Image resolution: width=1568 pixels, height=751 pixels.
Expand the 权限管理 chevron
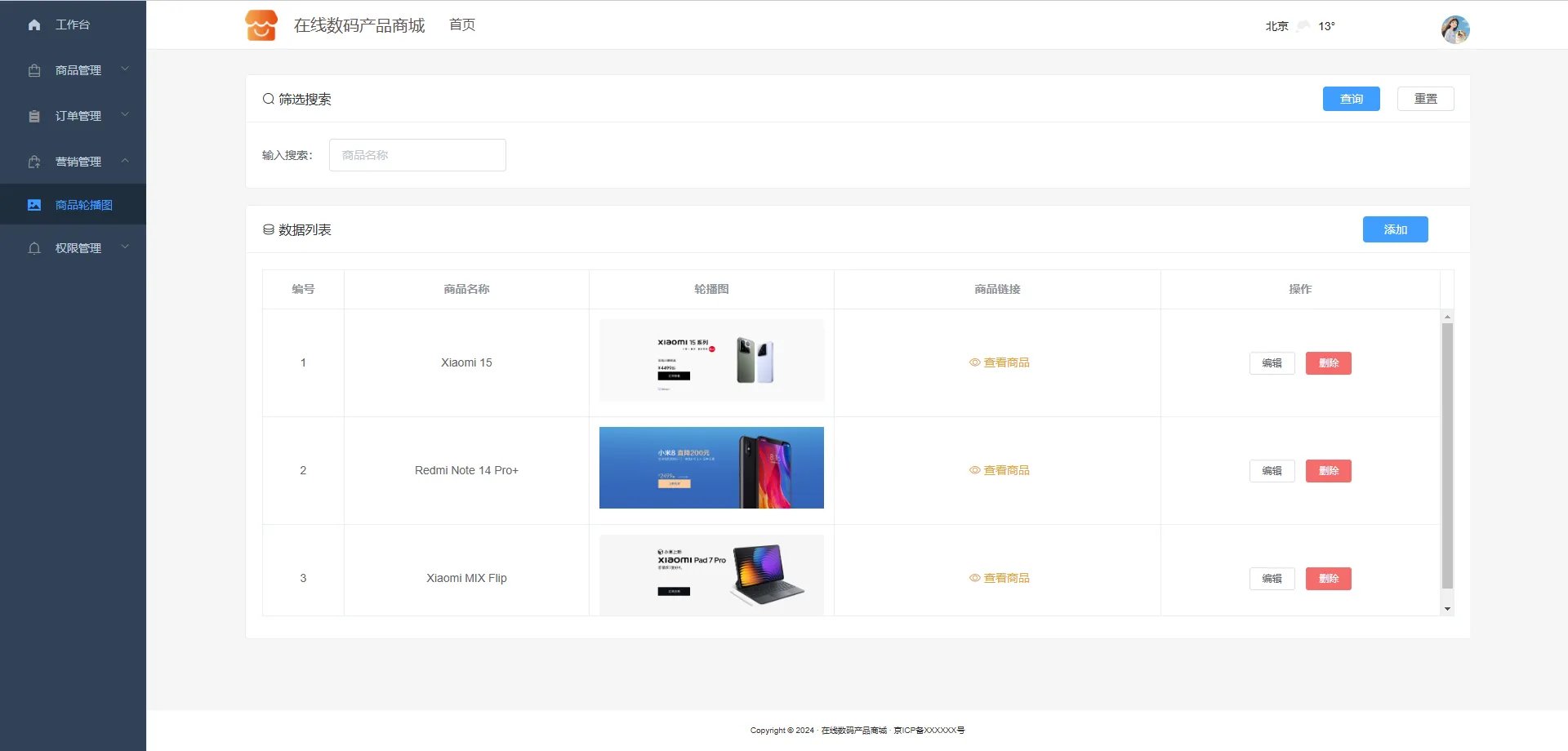[125, 247]
